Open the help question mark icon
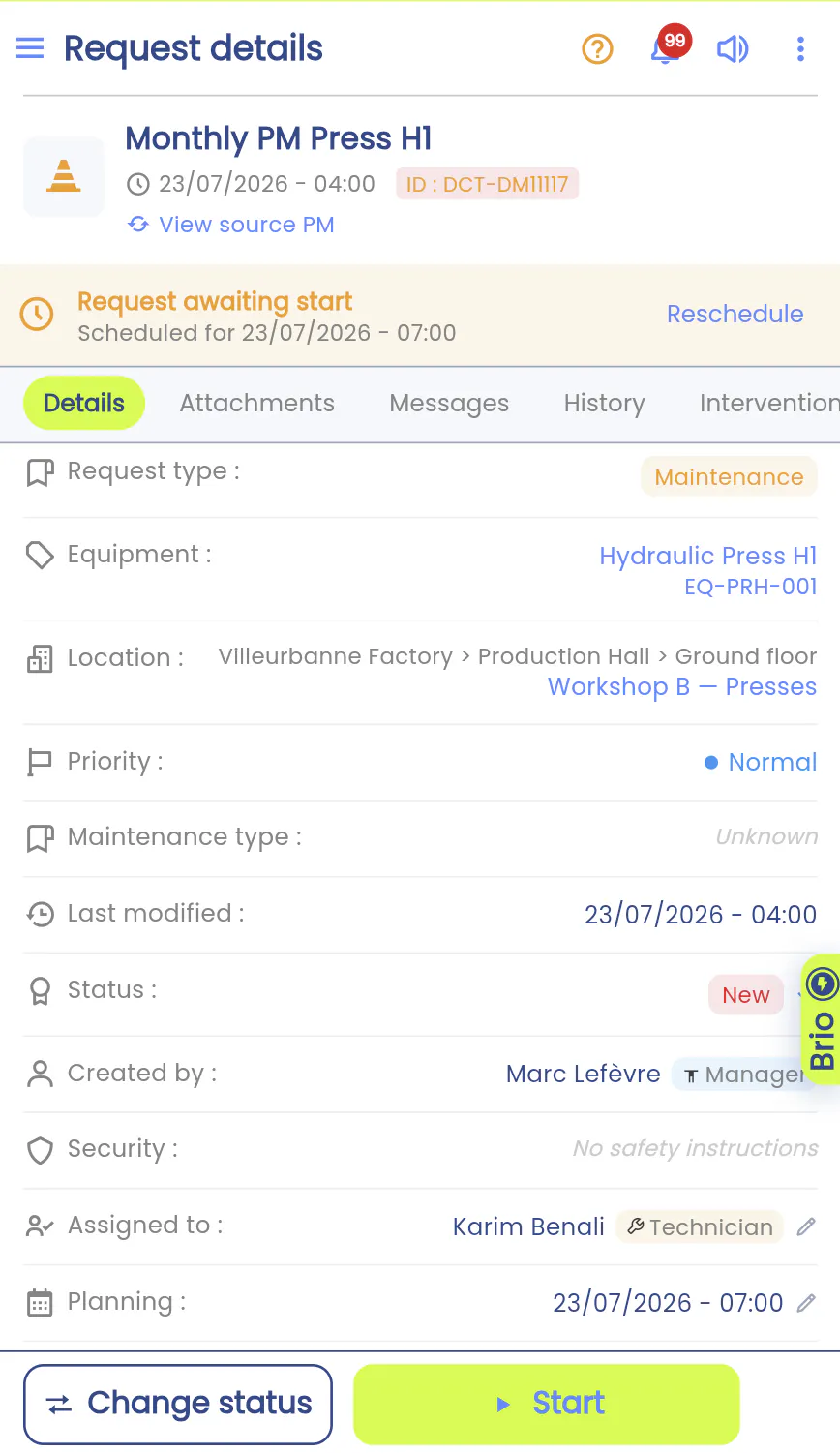840x1453 pixels. tap(597, 48)
